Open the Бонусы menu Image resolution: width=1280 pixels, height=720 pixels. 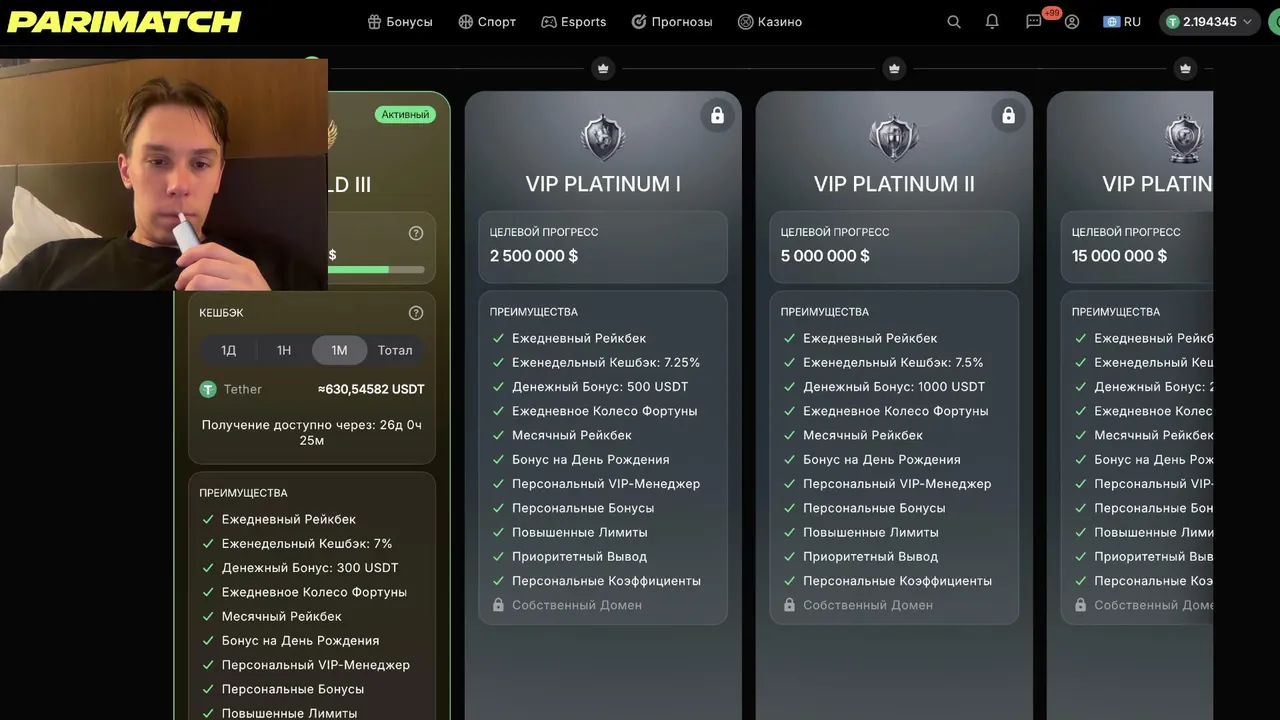point(400,22)
